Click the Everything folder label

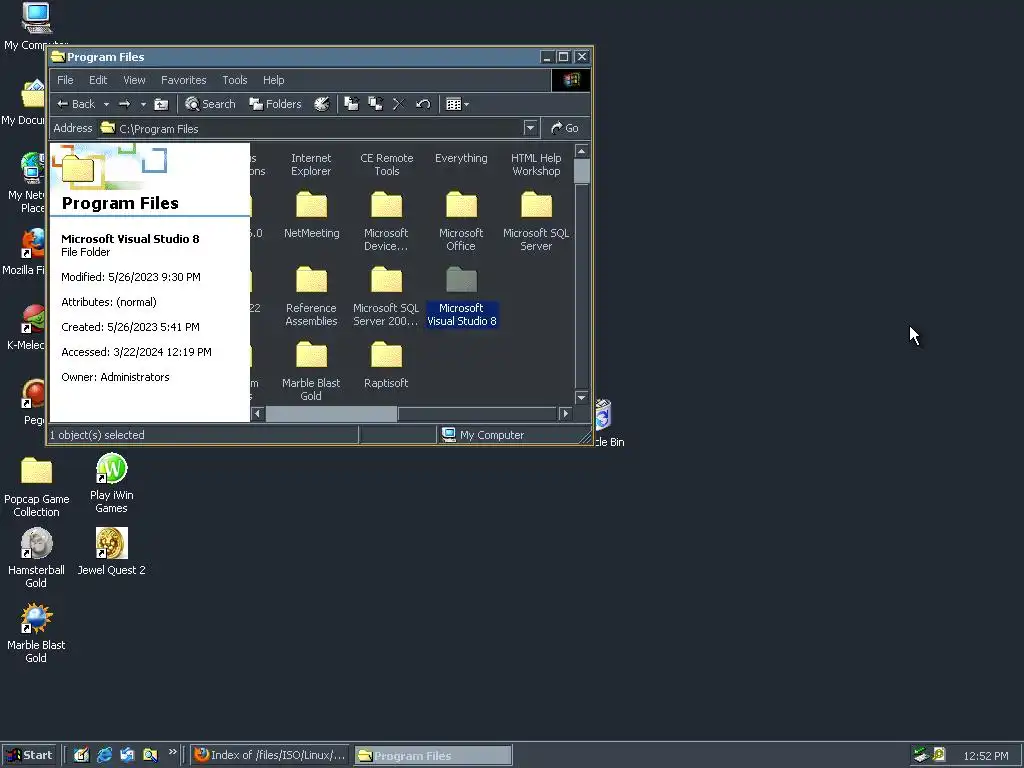(x=461, y=158)
